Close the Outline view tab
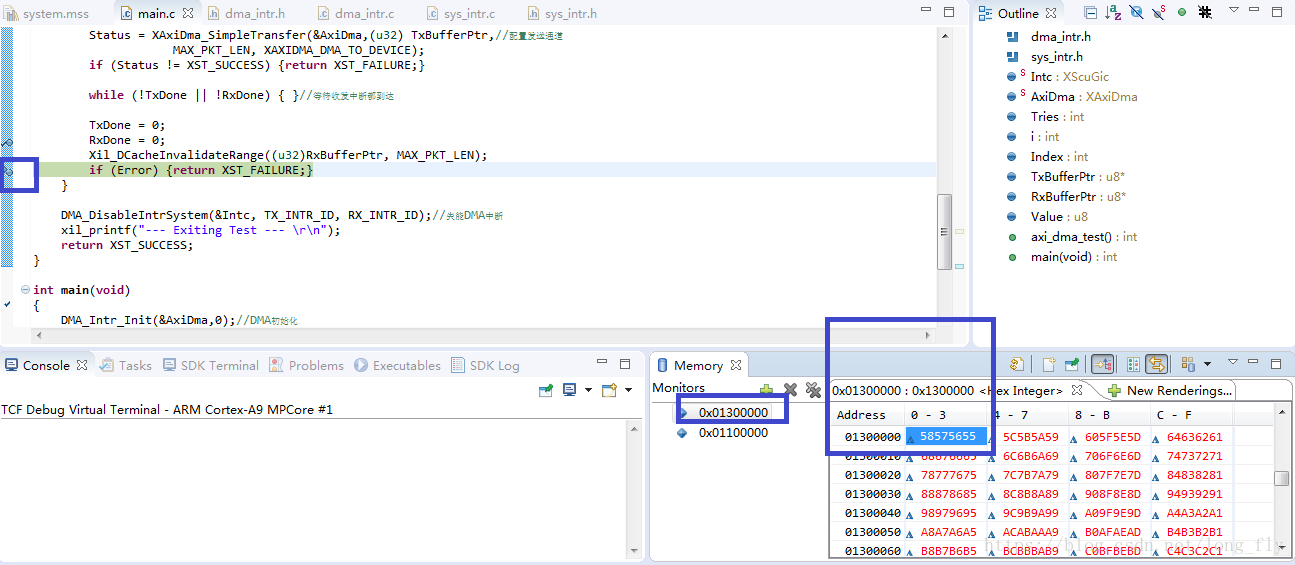This screenshot has width=1295, height=565. coord(1051,13)
